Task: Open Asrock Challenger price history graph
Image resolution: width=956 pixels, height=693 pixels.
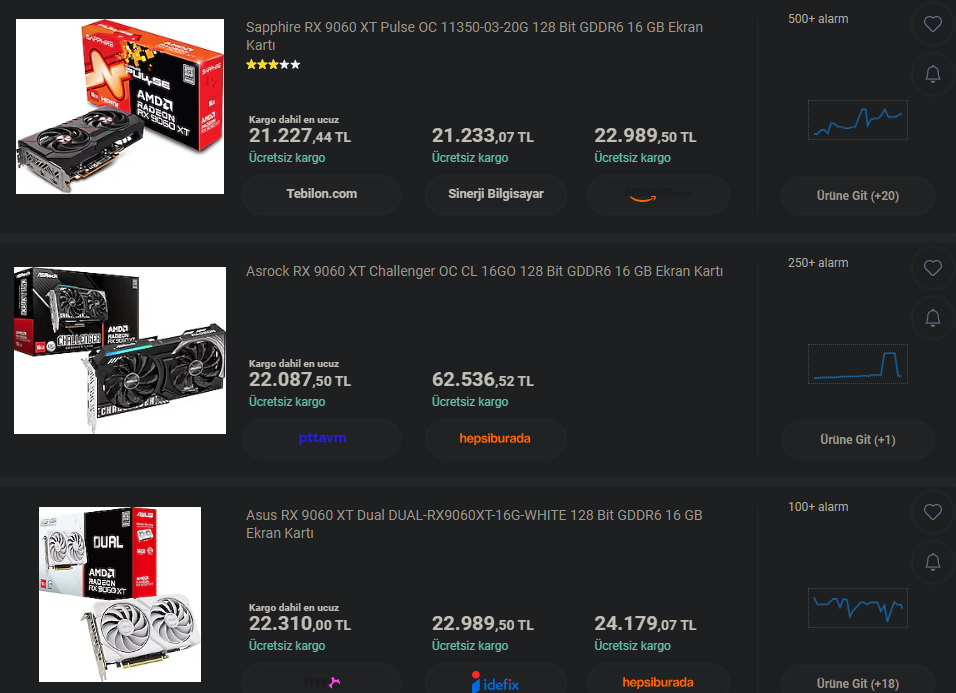Action: pos(857,364)
